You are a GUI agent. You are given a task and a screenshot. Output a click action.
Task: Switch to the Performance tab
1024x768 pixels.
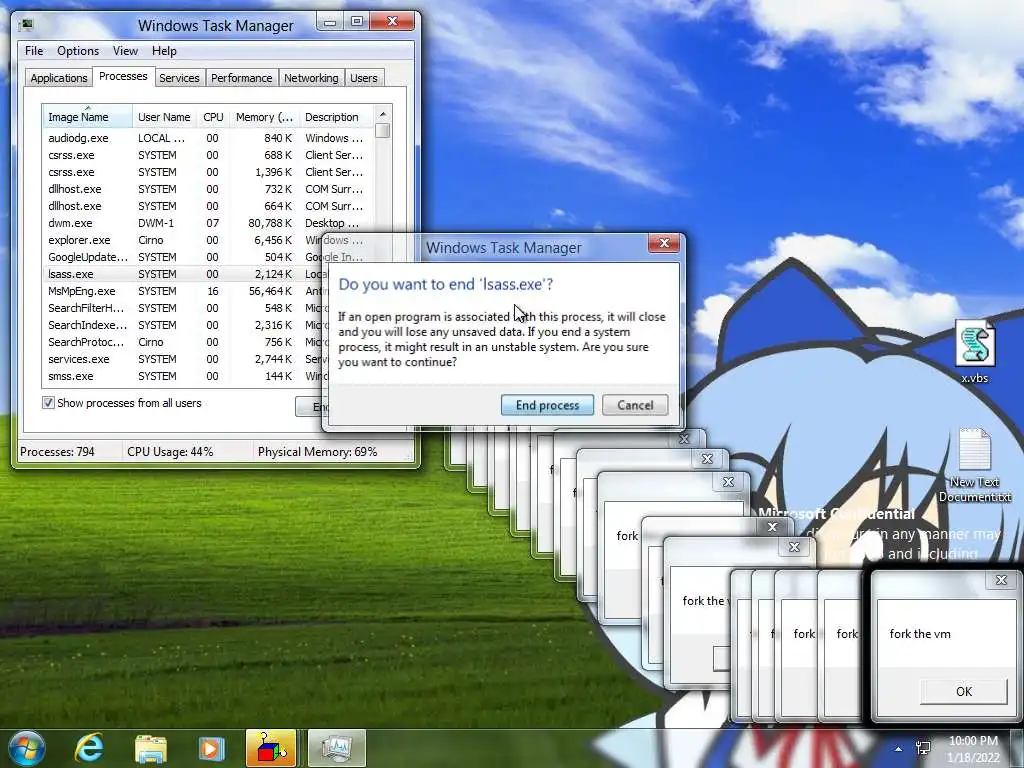tap(242, 78)
